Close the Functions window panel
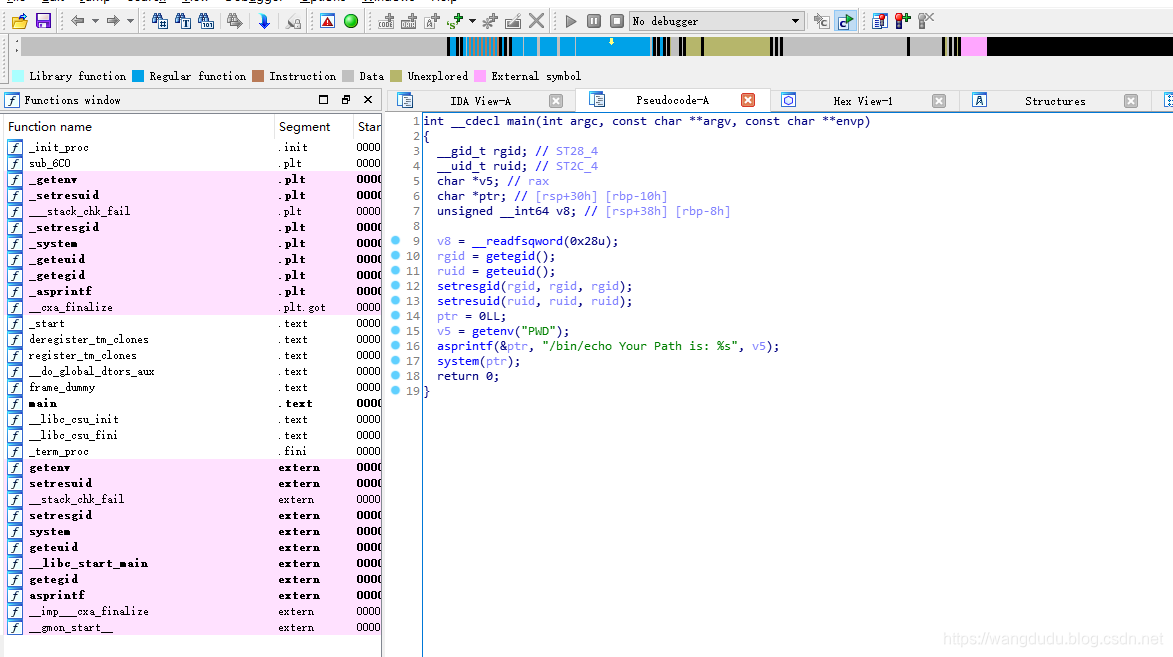 pos(368,100)
